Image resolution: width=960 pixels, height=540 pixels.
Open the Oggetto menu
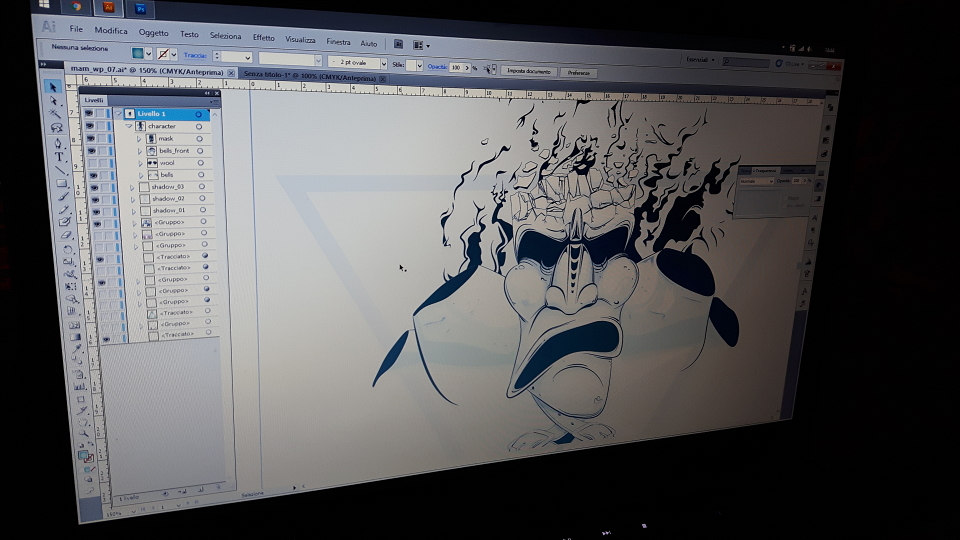pos(153,32)
